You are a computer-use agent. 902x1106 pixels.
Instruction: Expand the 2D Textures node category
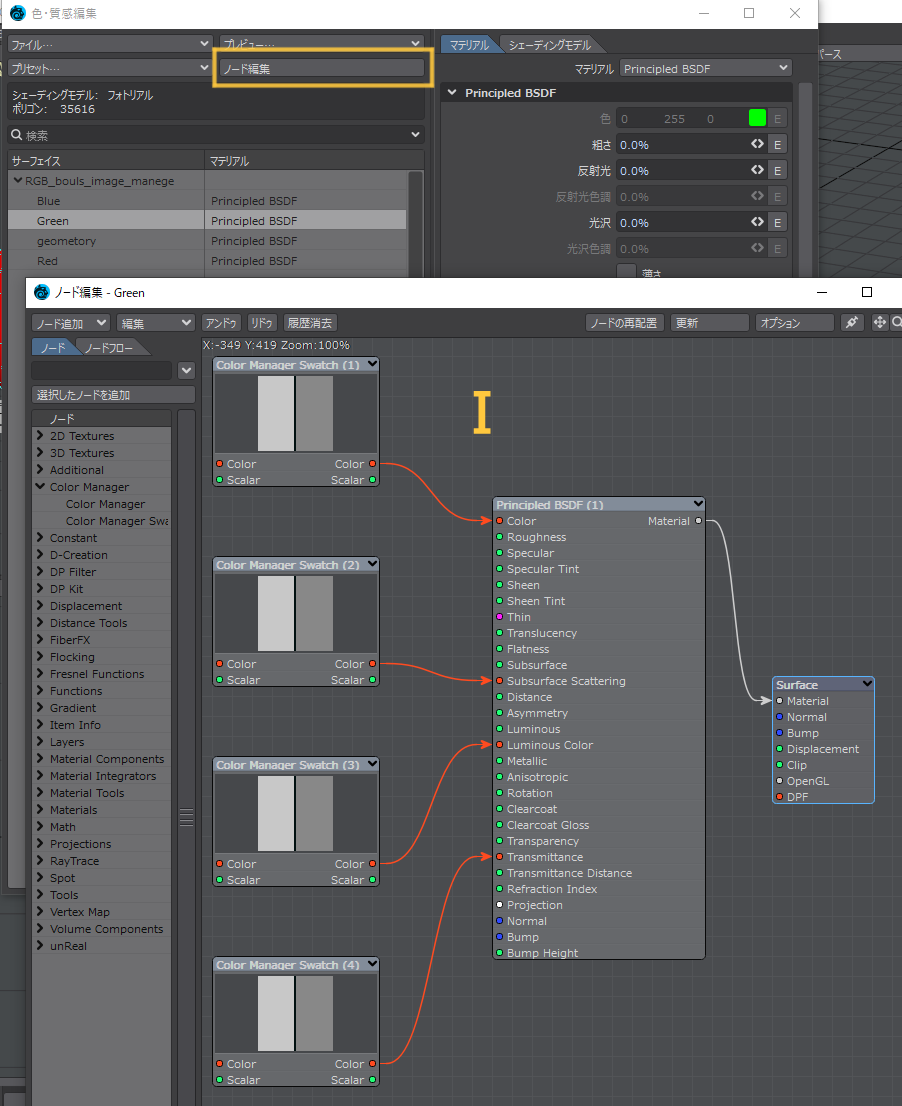40,435
